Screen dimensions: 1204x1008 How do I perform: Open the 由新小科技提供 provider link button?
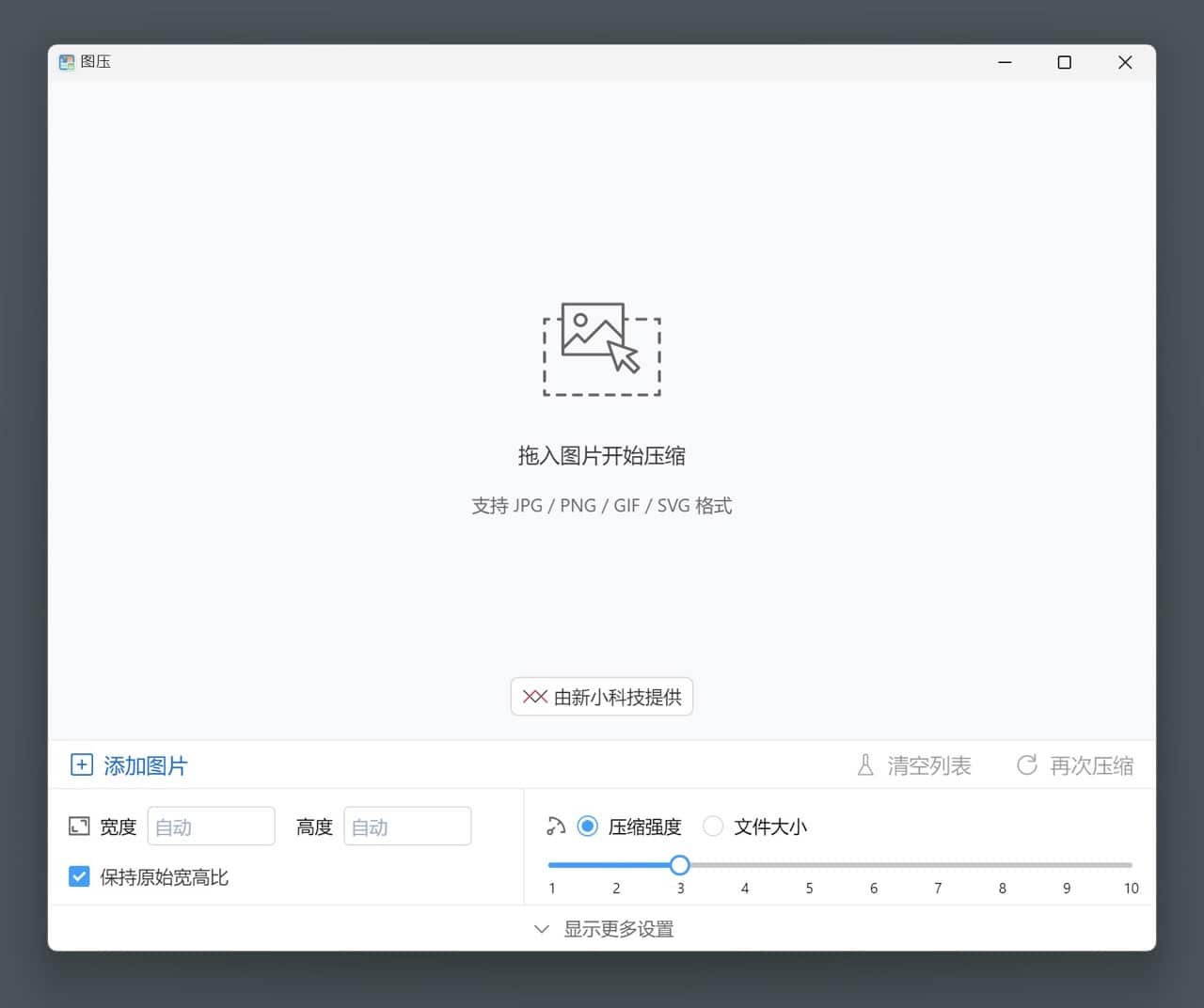pos(602,697)
